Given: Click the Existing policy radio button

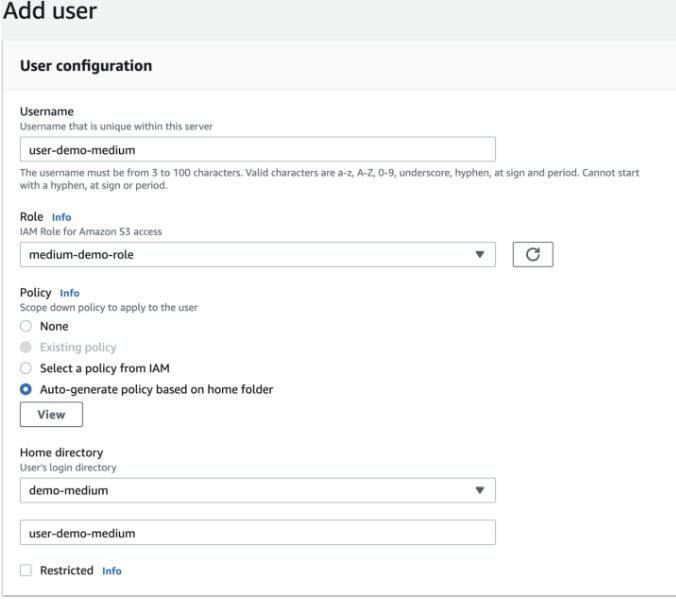Looking at the screenshot, I should click(x=26, y=348).
